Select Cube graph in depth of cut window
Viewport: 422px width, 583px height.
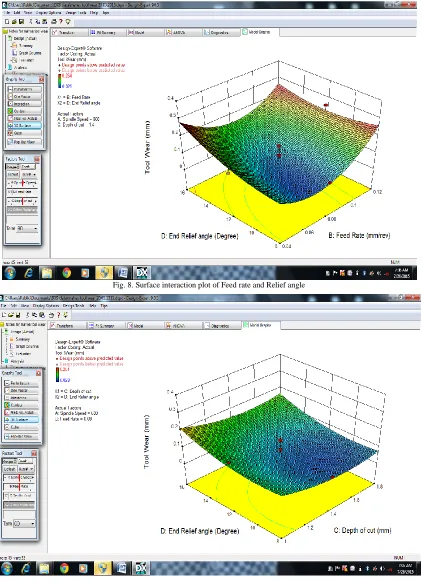21,427
